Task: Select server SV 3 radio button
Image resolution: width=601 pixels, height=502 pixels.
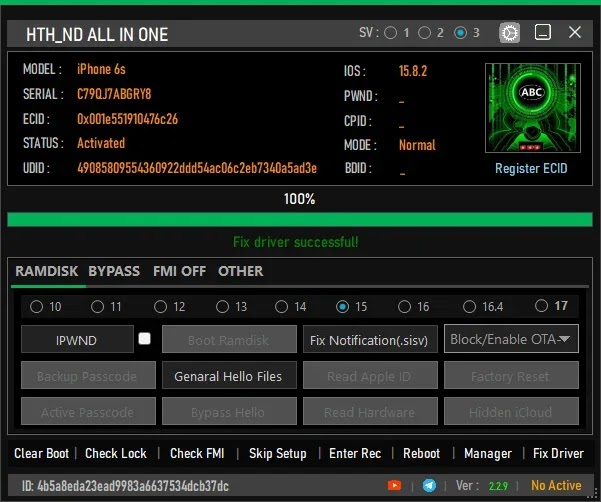Action: [x=460, y=33]
